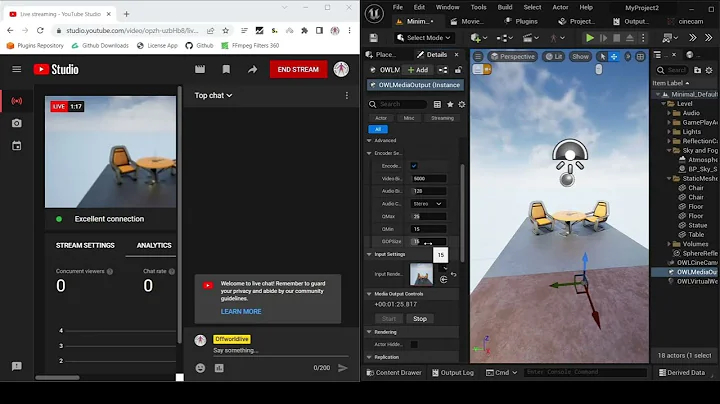Expand the Advanced section
This screenshot has width=720, height=404.
click(x=369, y=140)
